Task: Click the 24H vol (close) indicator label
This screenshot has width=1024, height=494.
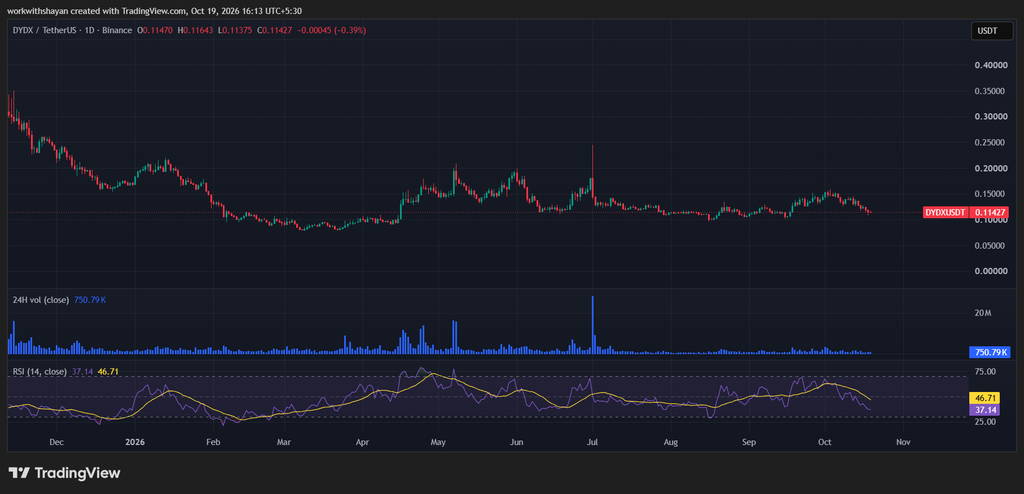Action: (40, 300)
